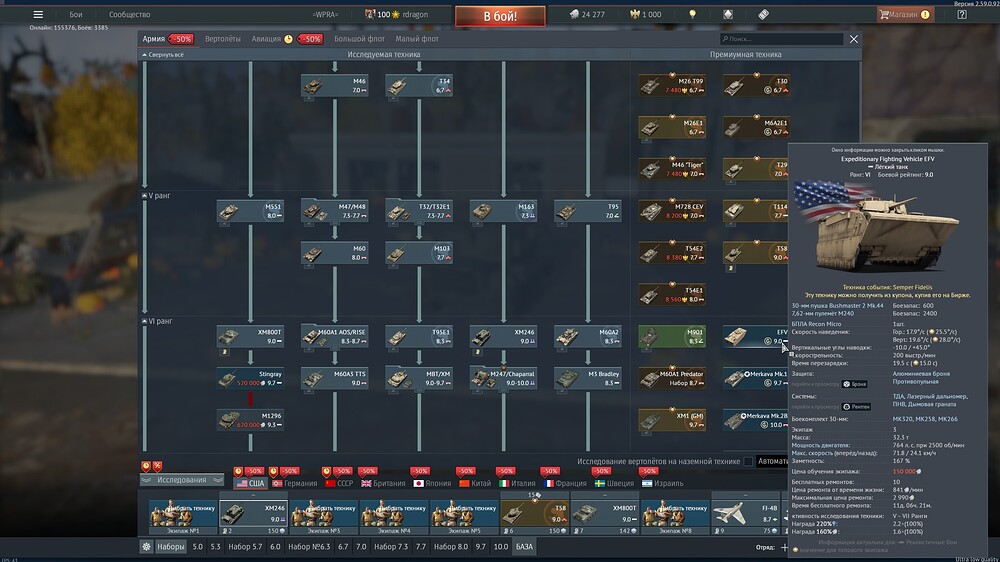Expand T32/T32E1 vehicle group
The image size is (1000, 562).
[418, 211]
